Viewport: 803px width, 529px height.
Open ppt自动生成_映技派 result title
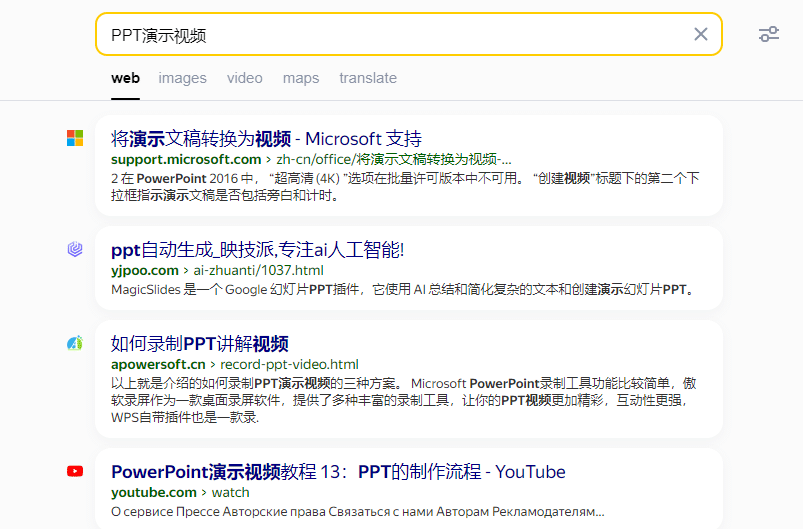tap(258, 250)
